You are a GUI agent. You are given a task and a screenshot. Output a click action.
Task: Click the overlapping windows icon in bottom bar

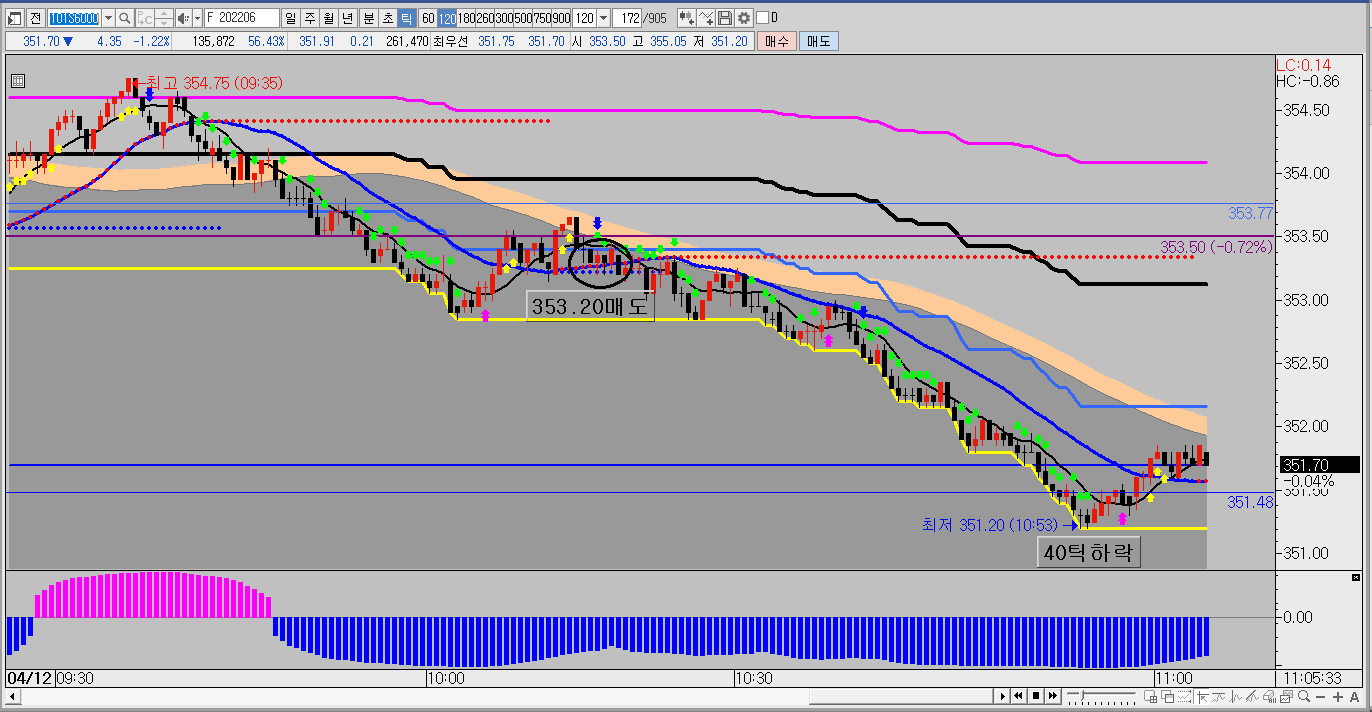(x=1168, y=696)
